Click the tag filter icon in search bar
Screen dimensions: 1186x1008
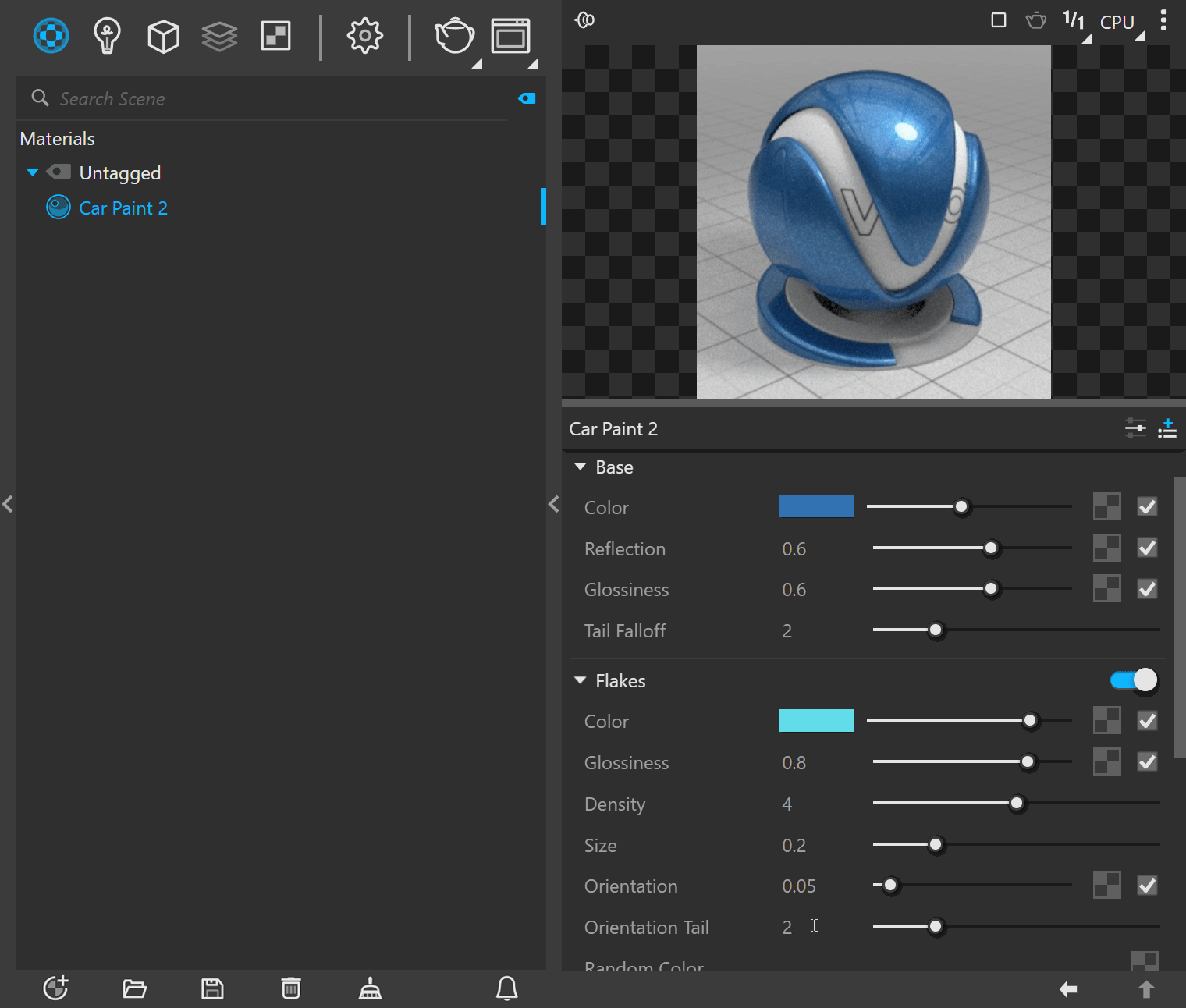tap(527, 98)
